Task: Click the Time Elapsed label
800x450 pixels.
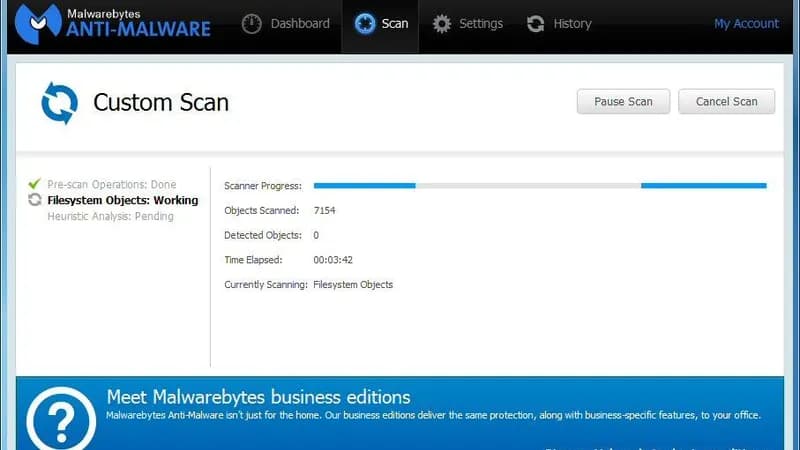Action: coord(253,260)
